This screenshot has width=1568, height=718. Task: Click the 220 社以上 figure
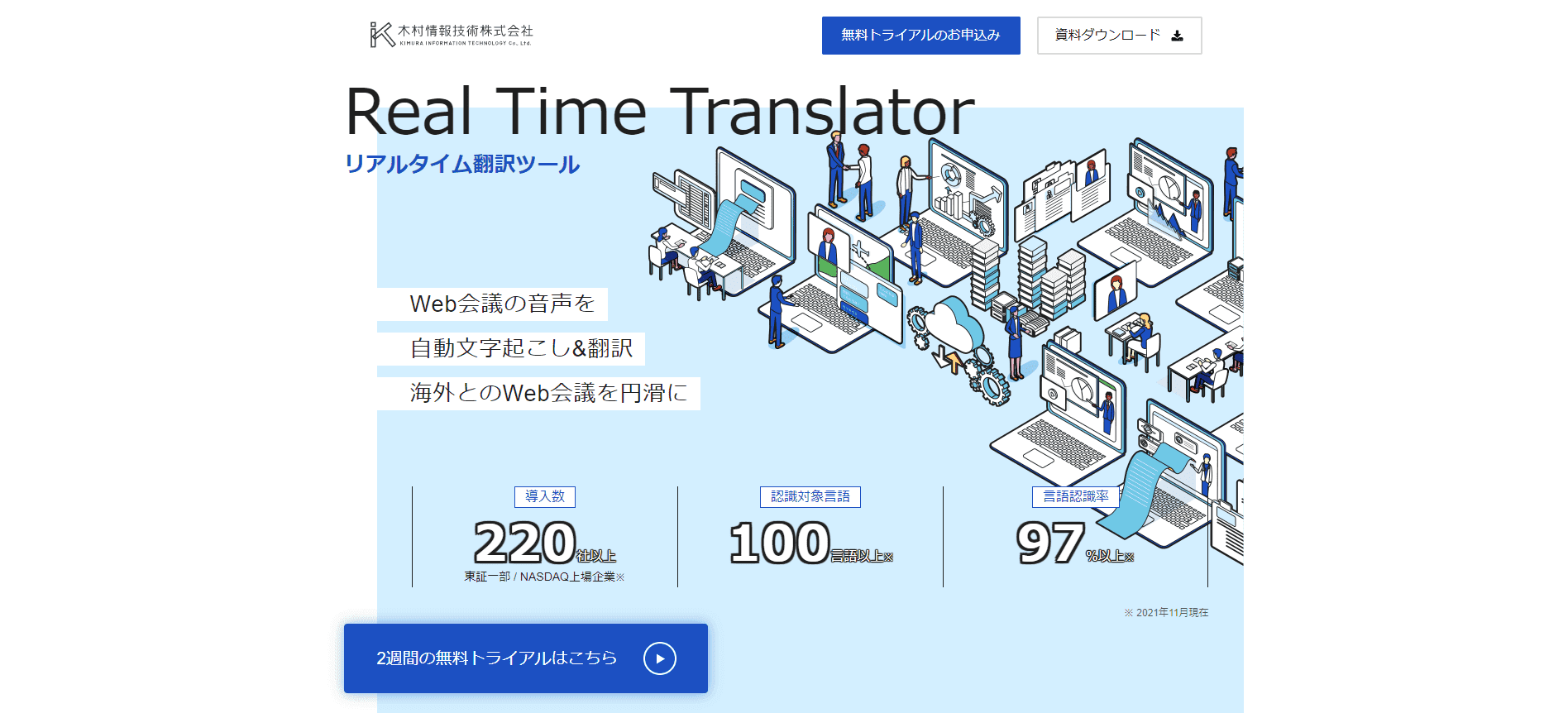click(545, 543)
